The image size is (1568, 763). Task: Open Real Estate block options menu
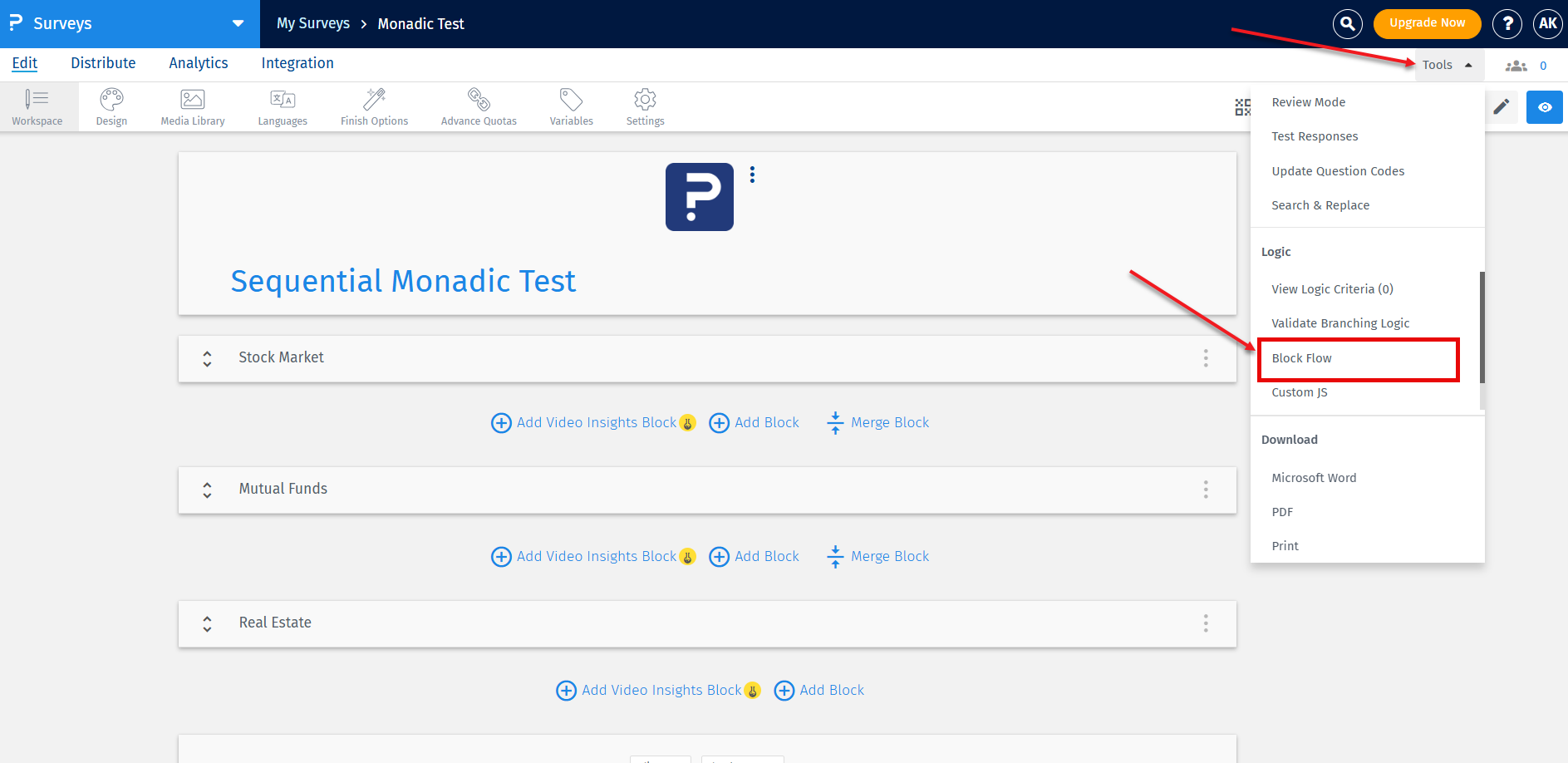(x=1206, y=623)
